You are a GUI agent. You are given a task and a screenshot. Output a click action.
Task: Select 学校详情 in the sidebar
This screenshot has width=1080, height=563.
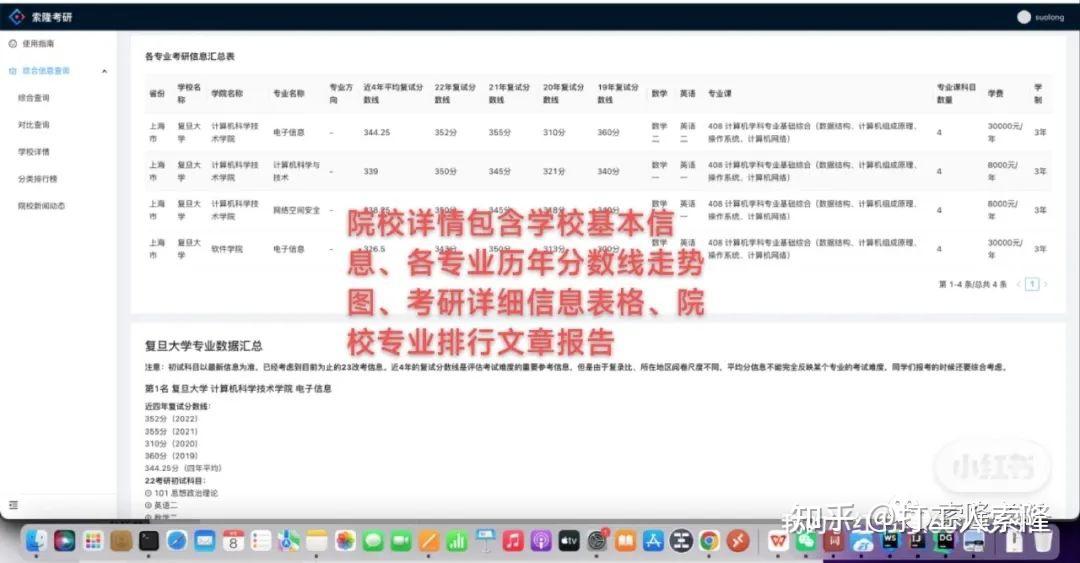click(x=34, y=152)
